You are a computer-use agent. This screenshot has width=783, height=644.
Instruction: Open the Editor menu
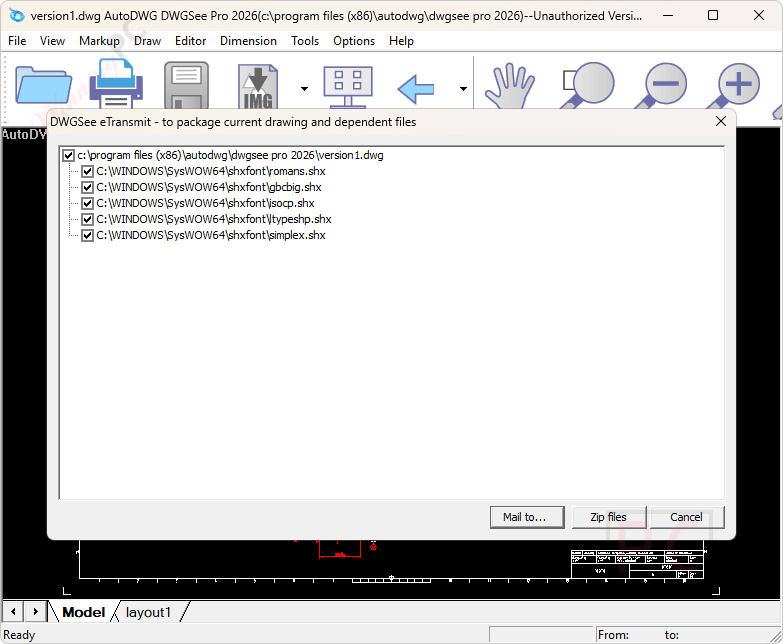point(190,41)
